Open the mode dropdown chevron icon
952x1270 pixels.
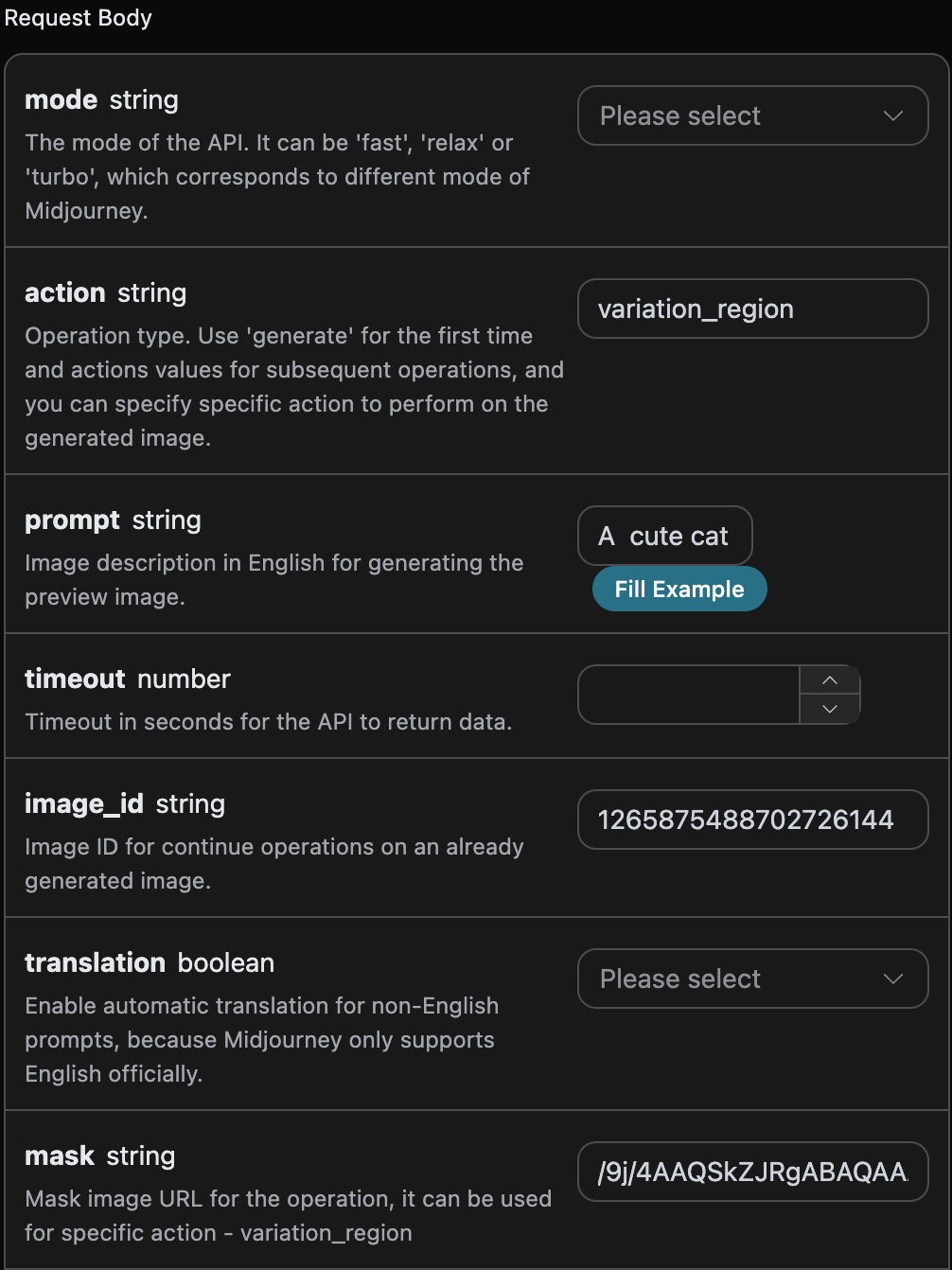click(892, 115)
